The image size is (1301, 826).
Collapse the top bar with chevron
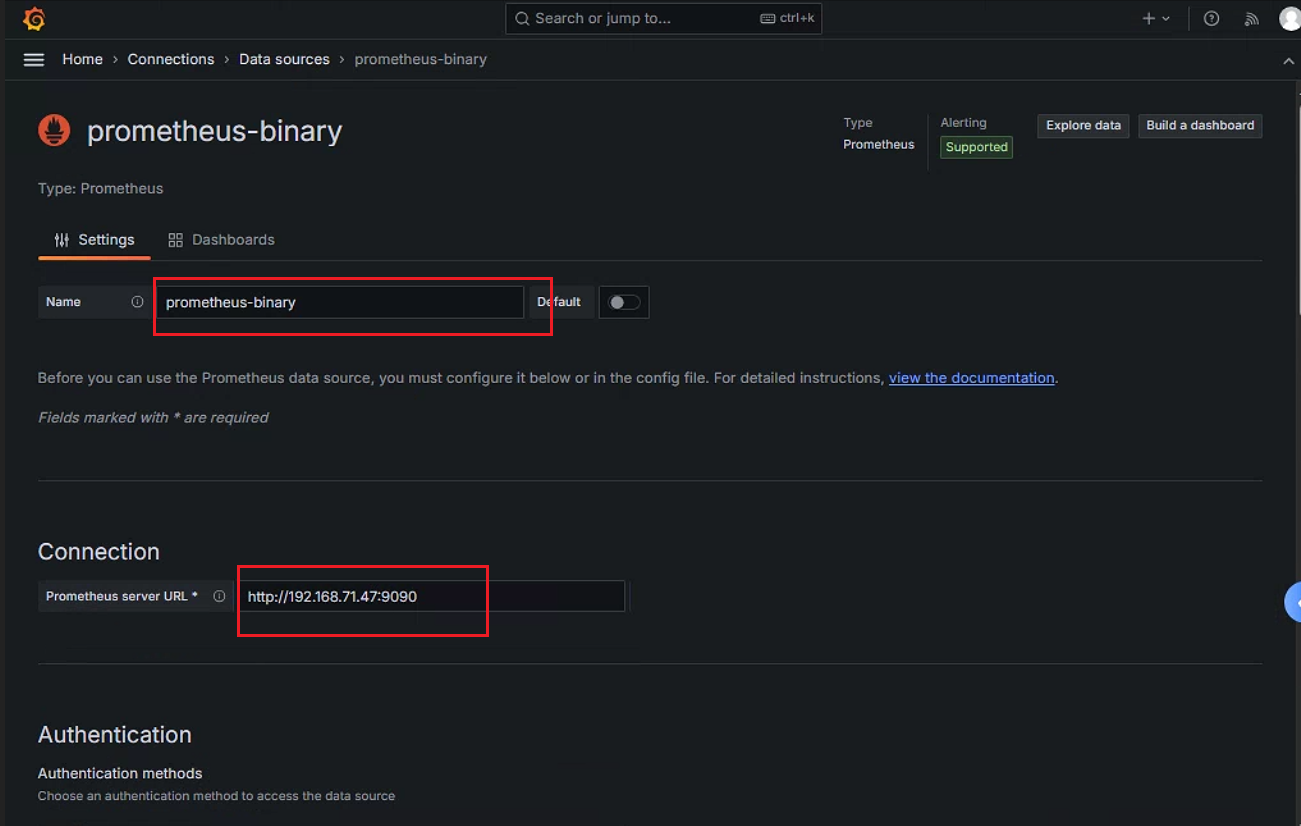(1288, 61)
